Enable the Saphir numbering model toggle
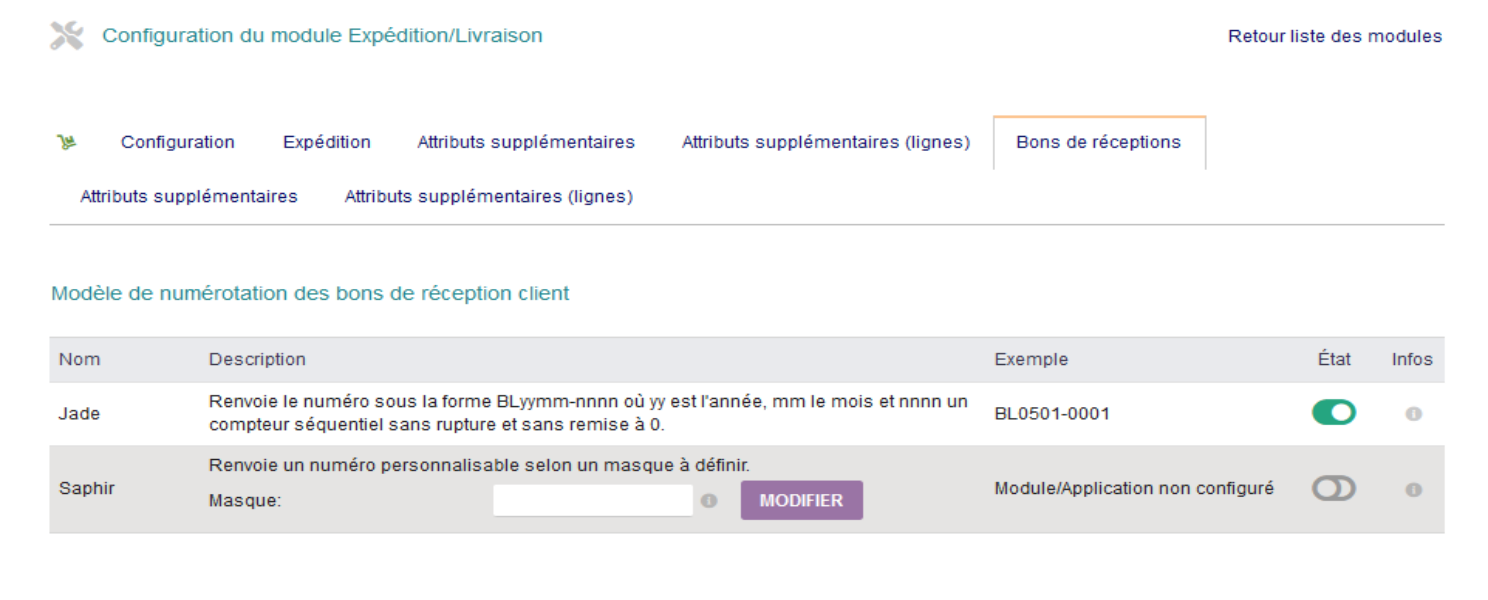This screenshot has height=600, width=1488. pos(1333,489)
